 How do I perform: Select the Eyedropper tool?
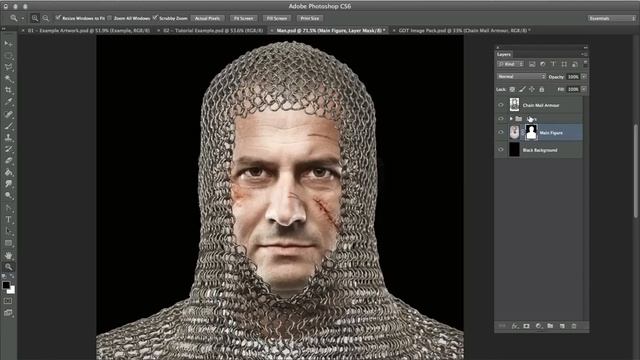(9, 102)
